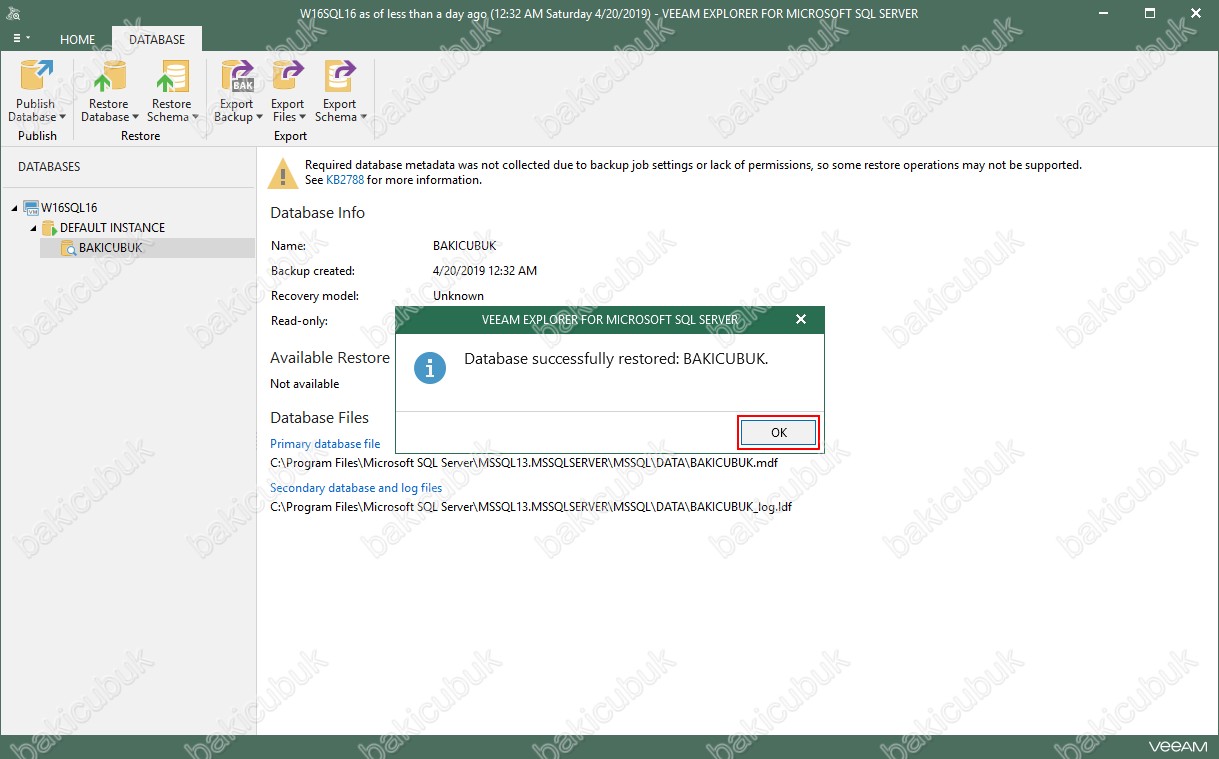Click the DATABASES pane header
This screenshot has width=1219, height=759.
(x=49, y=167)
